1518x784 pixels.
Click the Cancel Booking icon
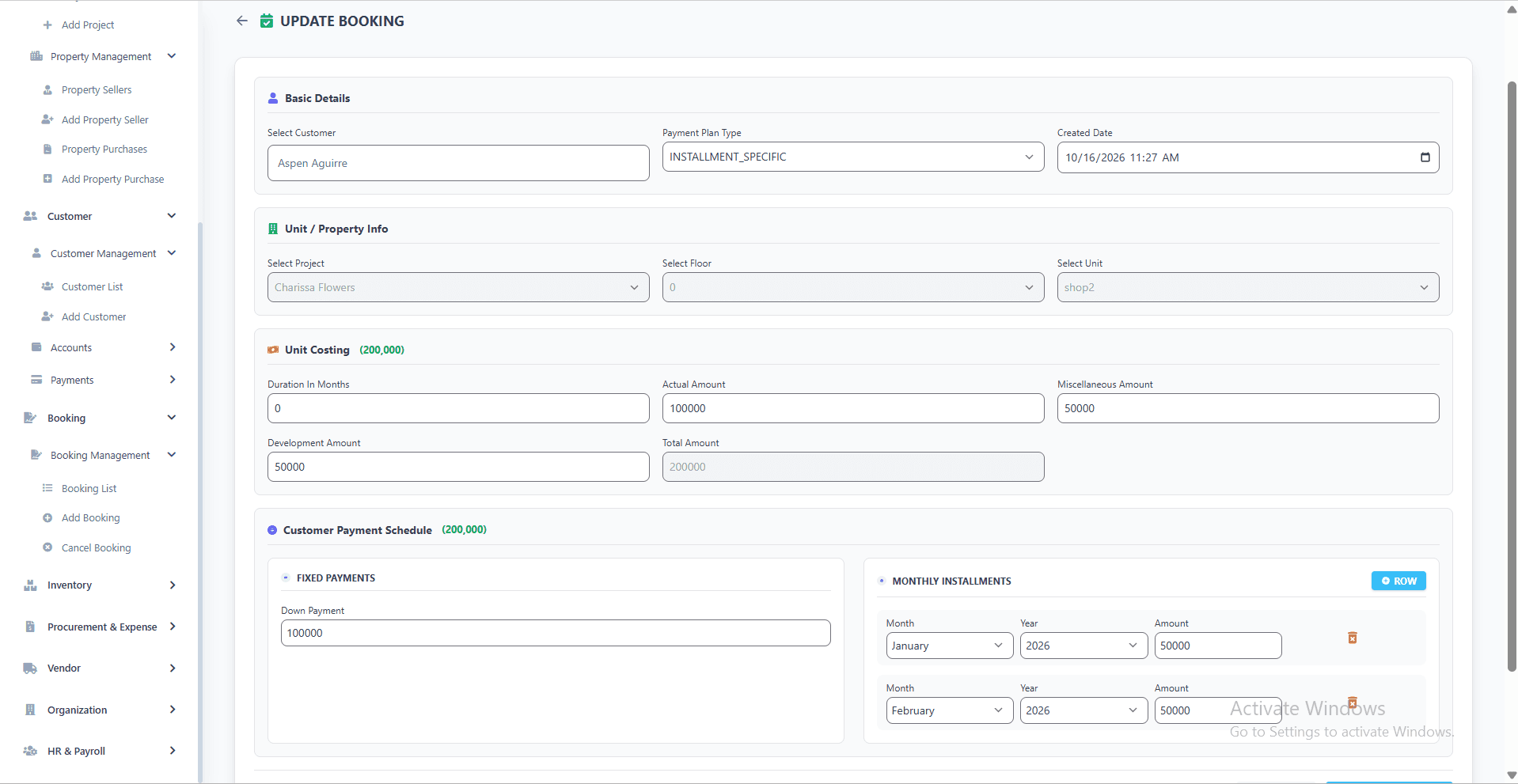tap(47, 547)
